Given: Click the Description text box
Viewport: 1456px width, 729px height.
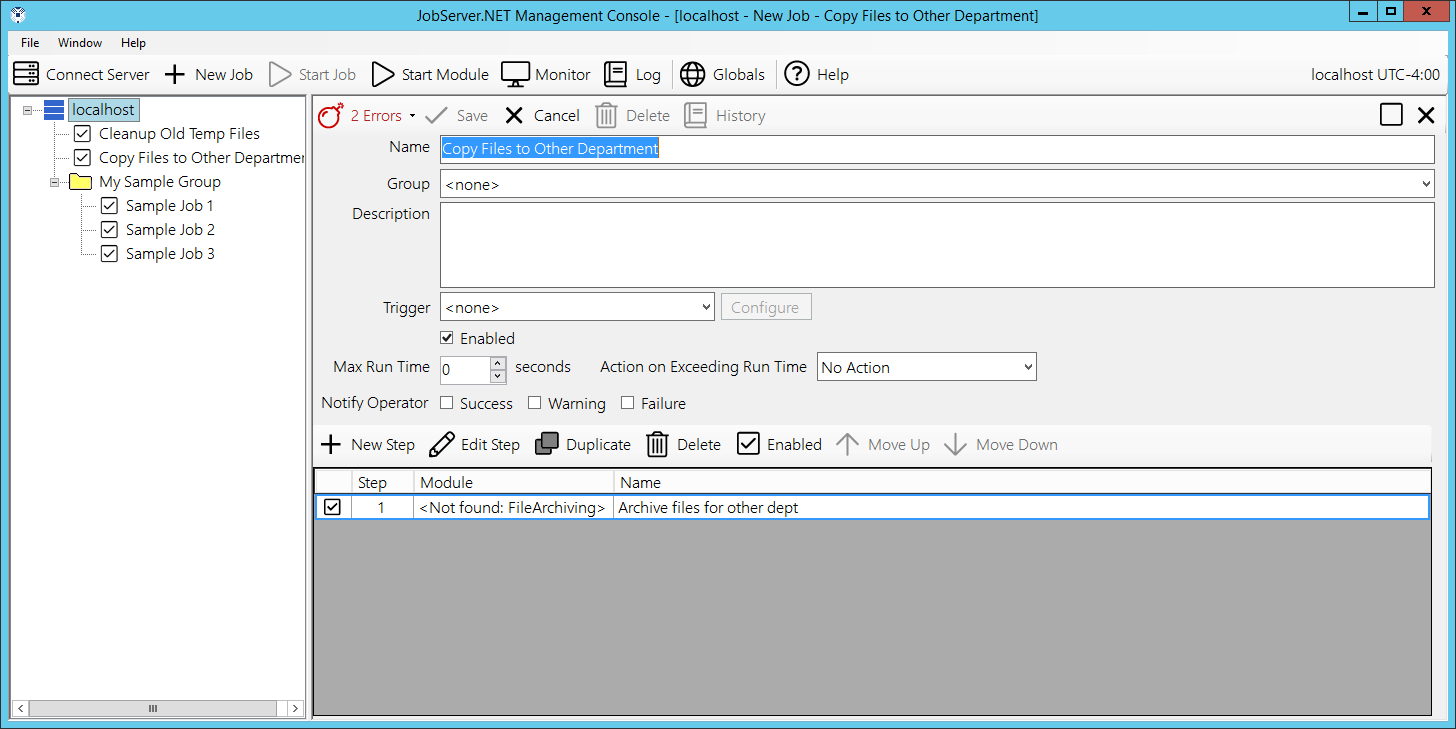Looking at the screenshot, I should (x=937, y=245).
